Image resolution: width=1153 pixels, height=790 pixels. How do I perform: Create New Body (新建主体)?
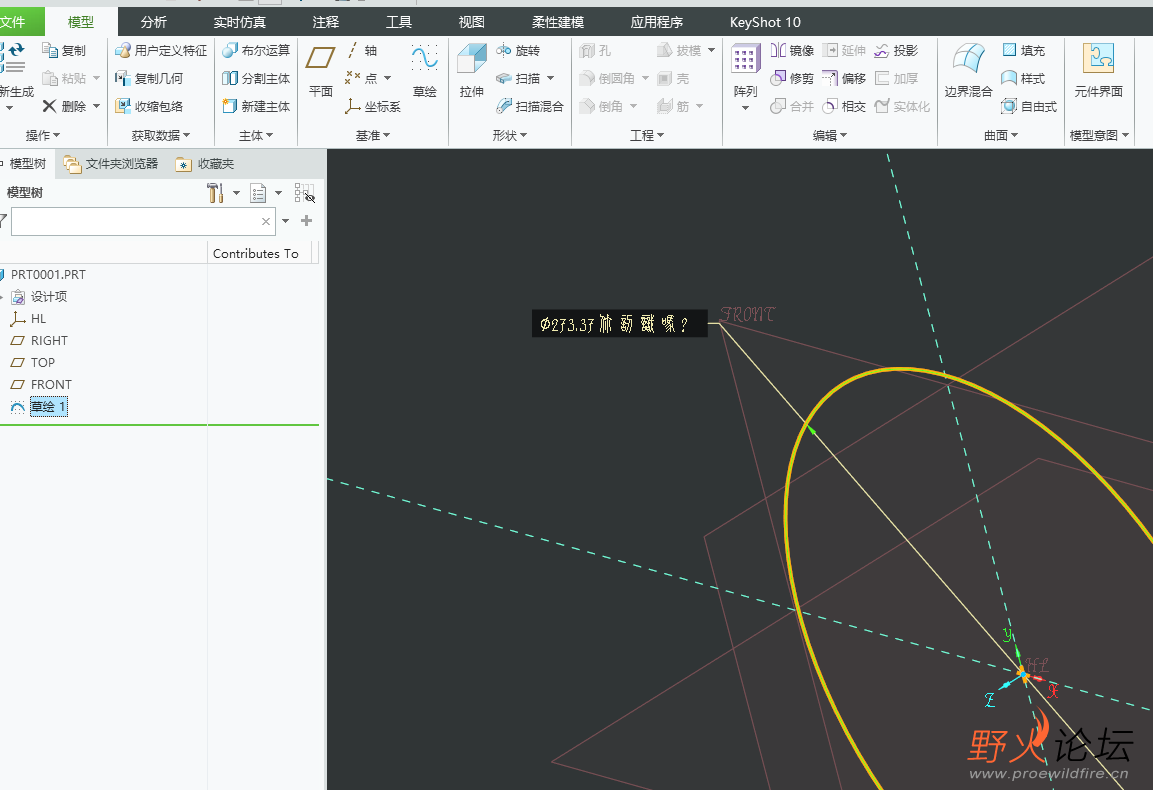click(256, 107)
